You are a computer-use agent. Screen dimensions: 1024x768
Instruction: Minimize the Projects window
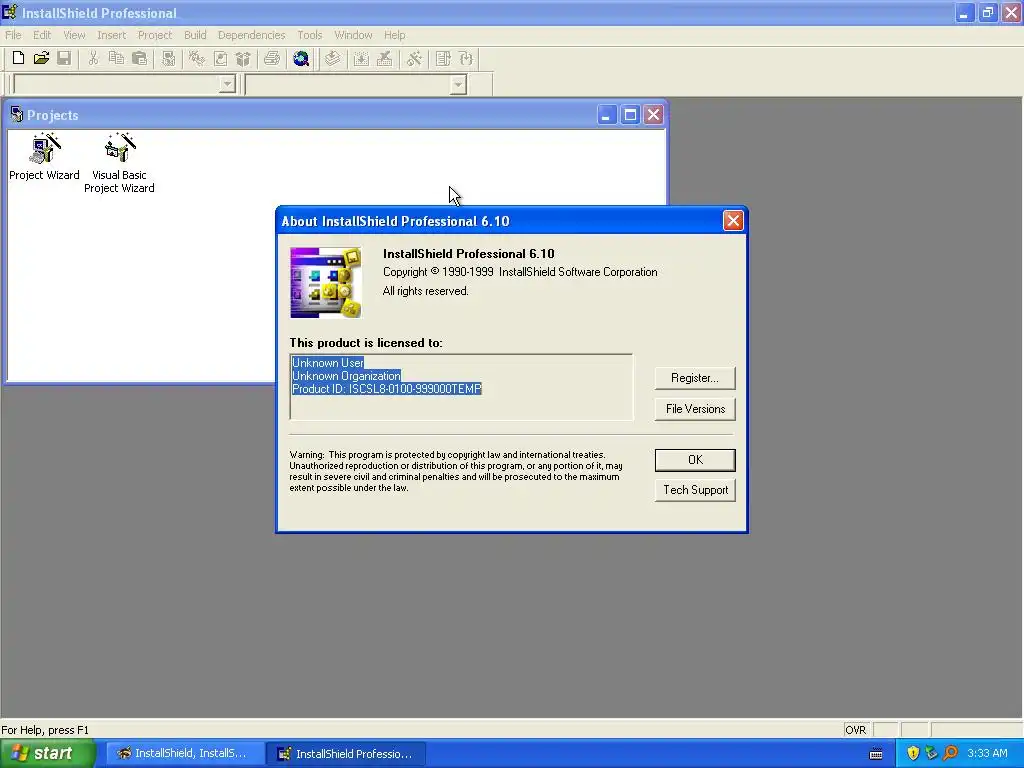(x=606, y=115)
